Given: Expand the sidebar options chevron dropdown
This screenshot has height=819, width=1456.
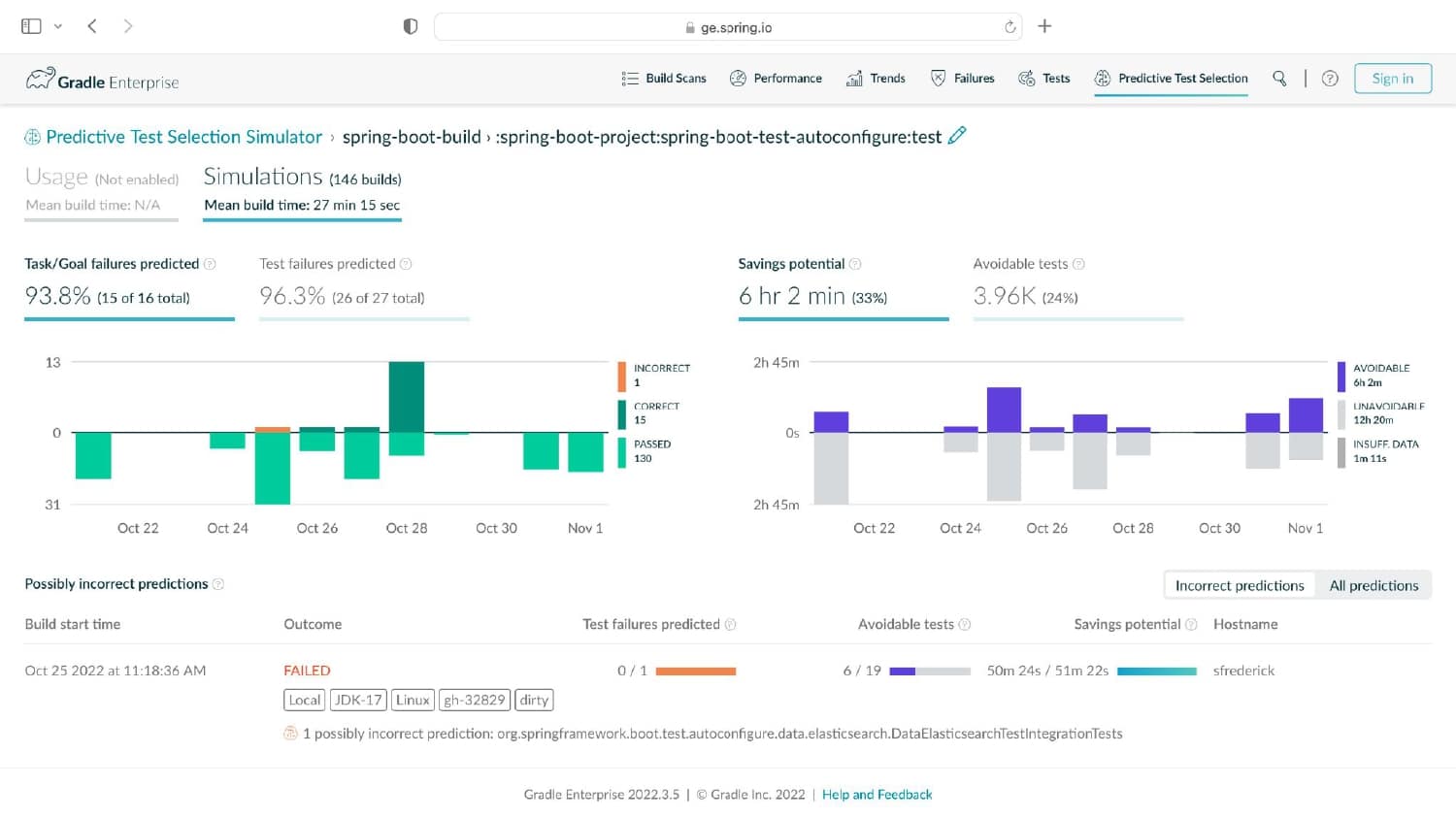Looking at the screenshot, I should pos(58,26).
